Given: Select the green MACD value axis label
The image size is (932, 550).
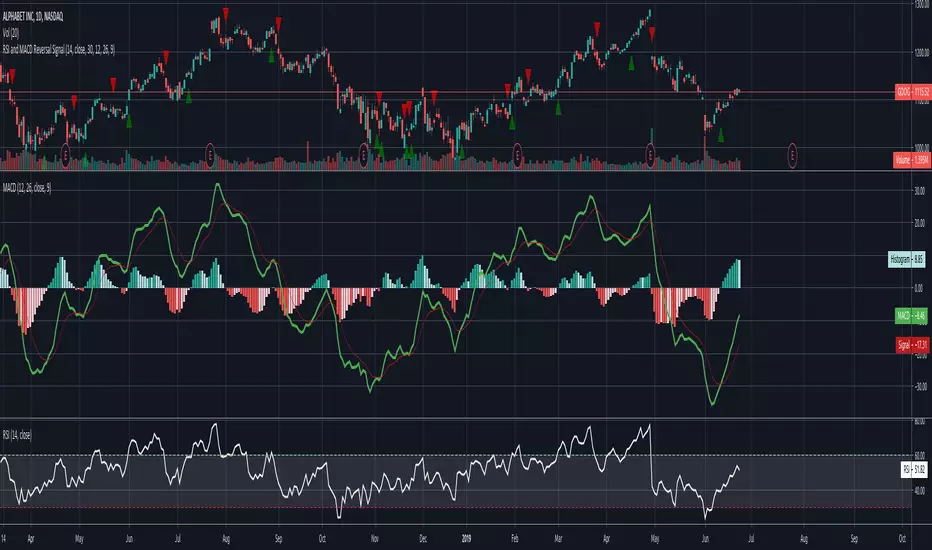Looking at the screenshot, I should (x=912, y=316).
